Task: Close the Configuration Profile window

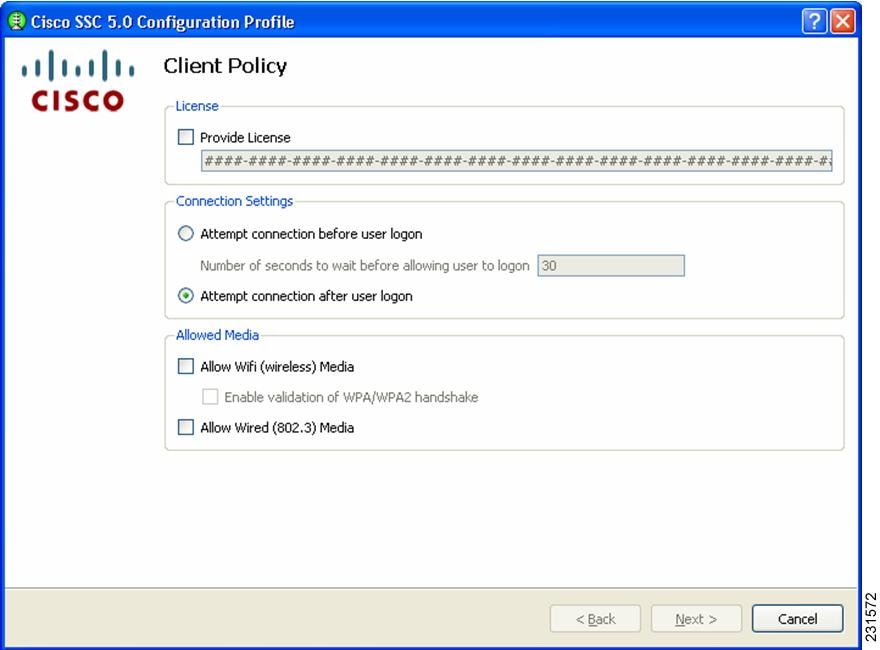Action: [x=843, y=21]
